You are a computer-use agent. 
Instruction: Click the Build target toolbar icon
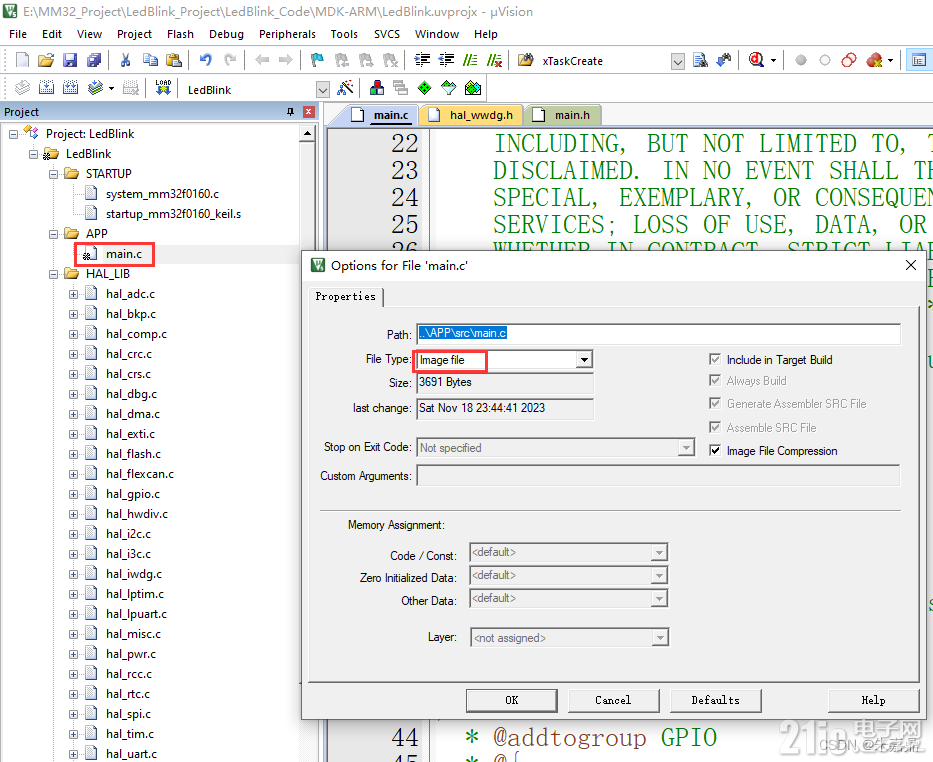click(x=46, y=89)
